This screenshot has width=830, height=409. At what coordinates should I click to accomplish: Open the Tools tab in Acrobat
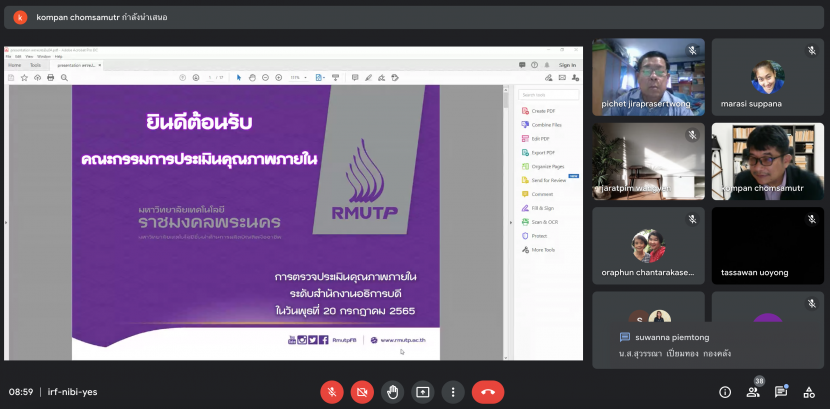pyautogui.click(x=35, y=65)
